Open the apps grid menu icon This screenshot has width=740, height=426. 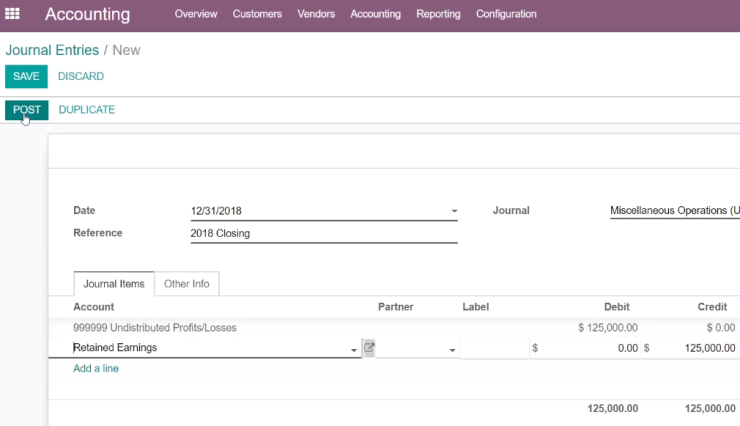[12, 14]
